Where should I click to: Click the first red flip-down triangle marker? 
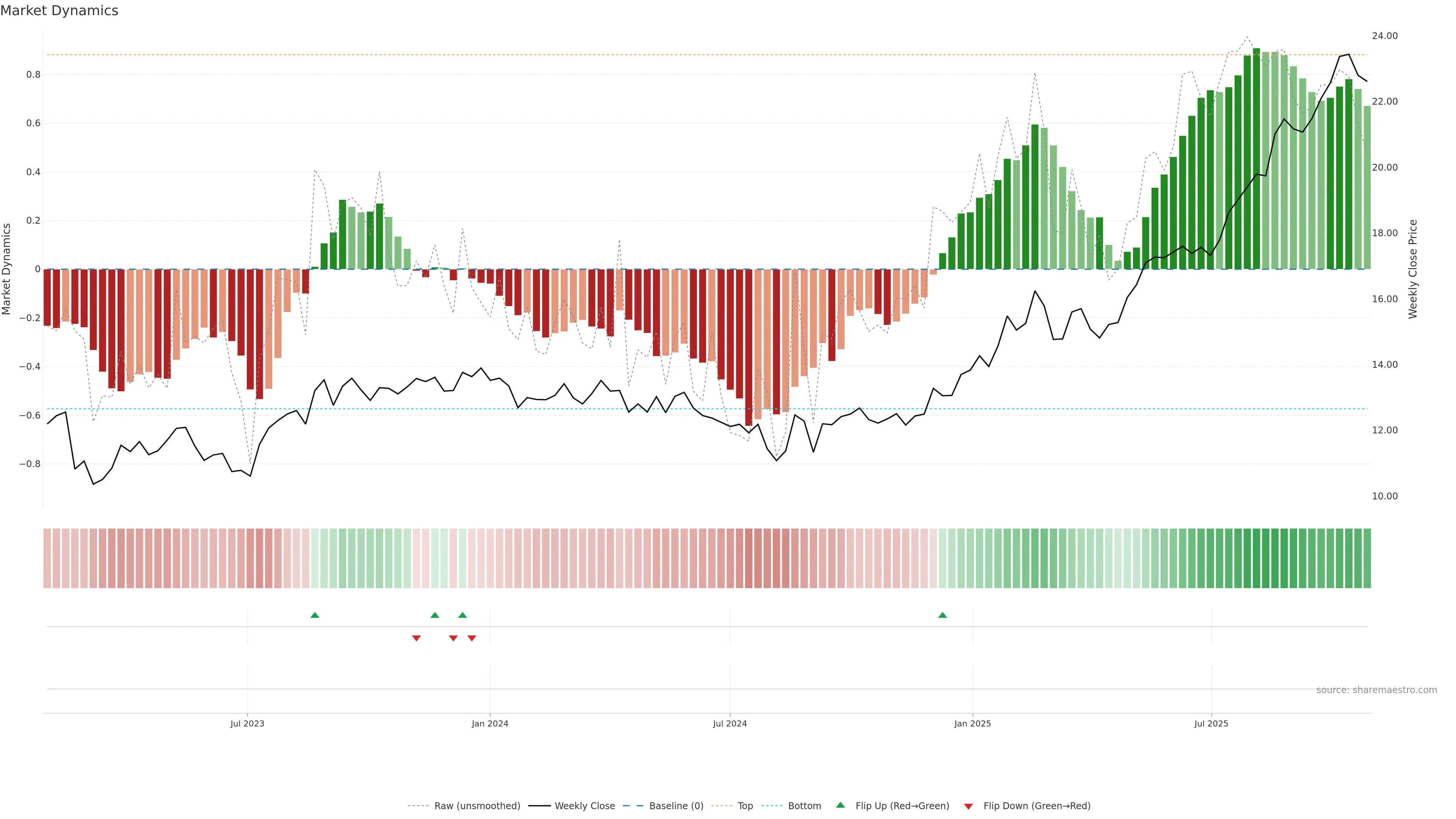[417, 638]
